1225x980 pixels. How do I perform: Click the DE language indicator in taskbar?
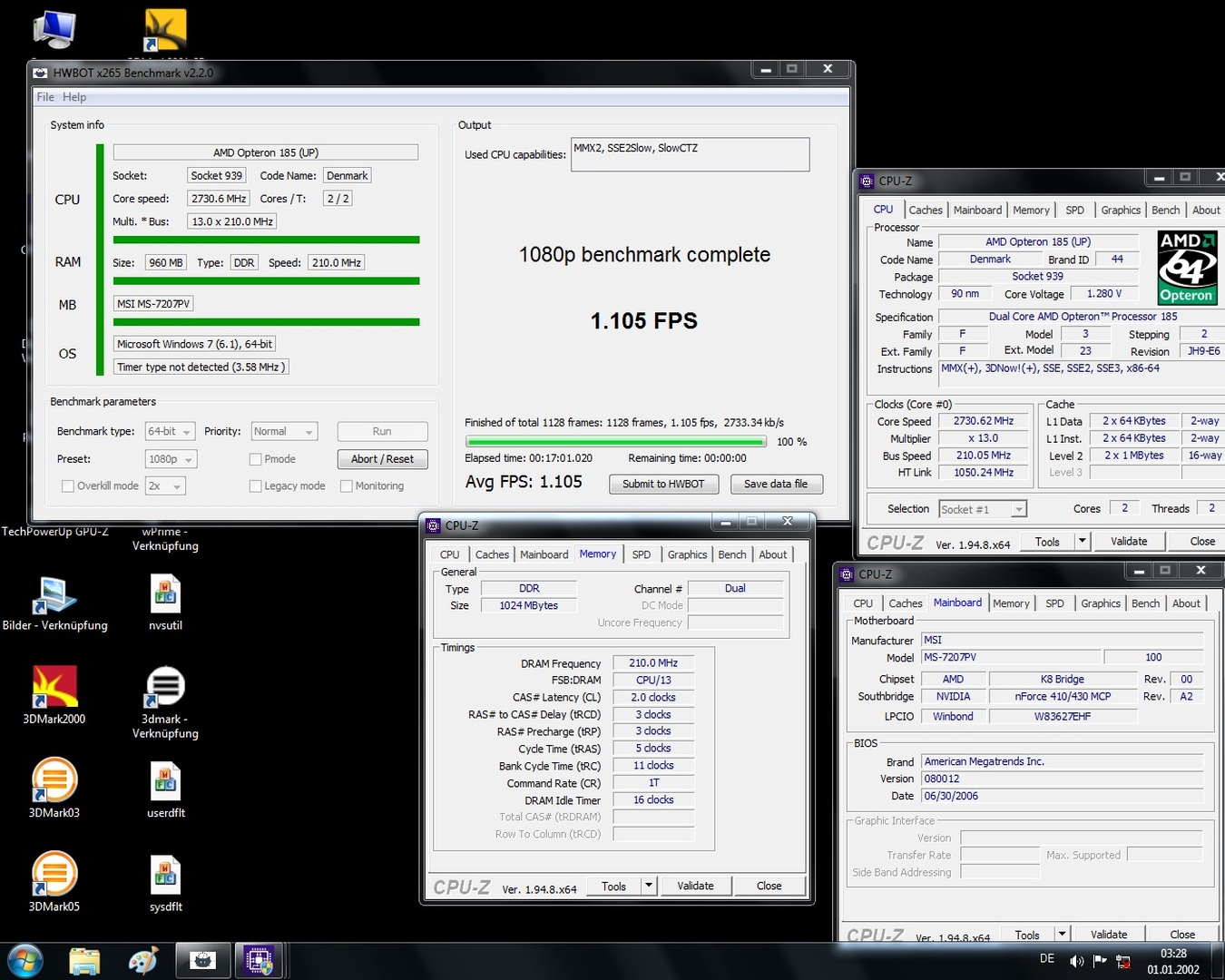click(1047, 958)
